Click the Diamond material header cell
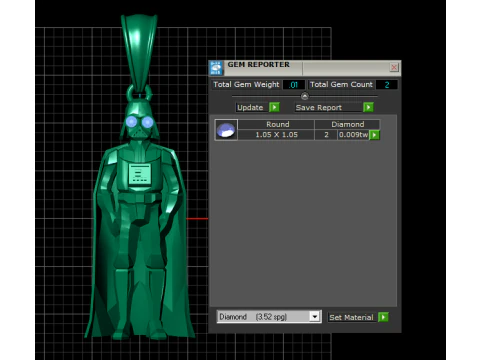This screenshot has height=360, width=480. [347, 124]
